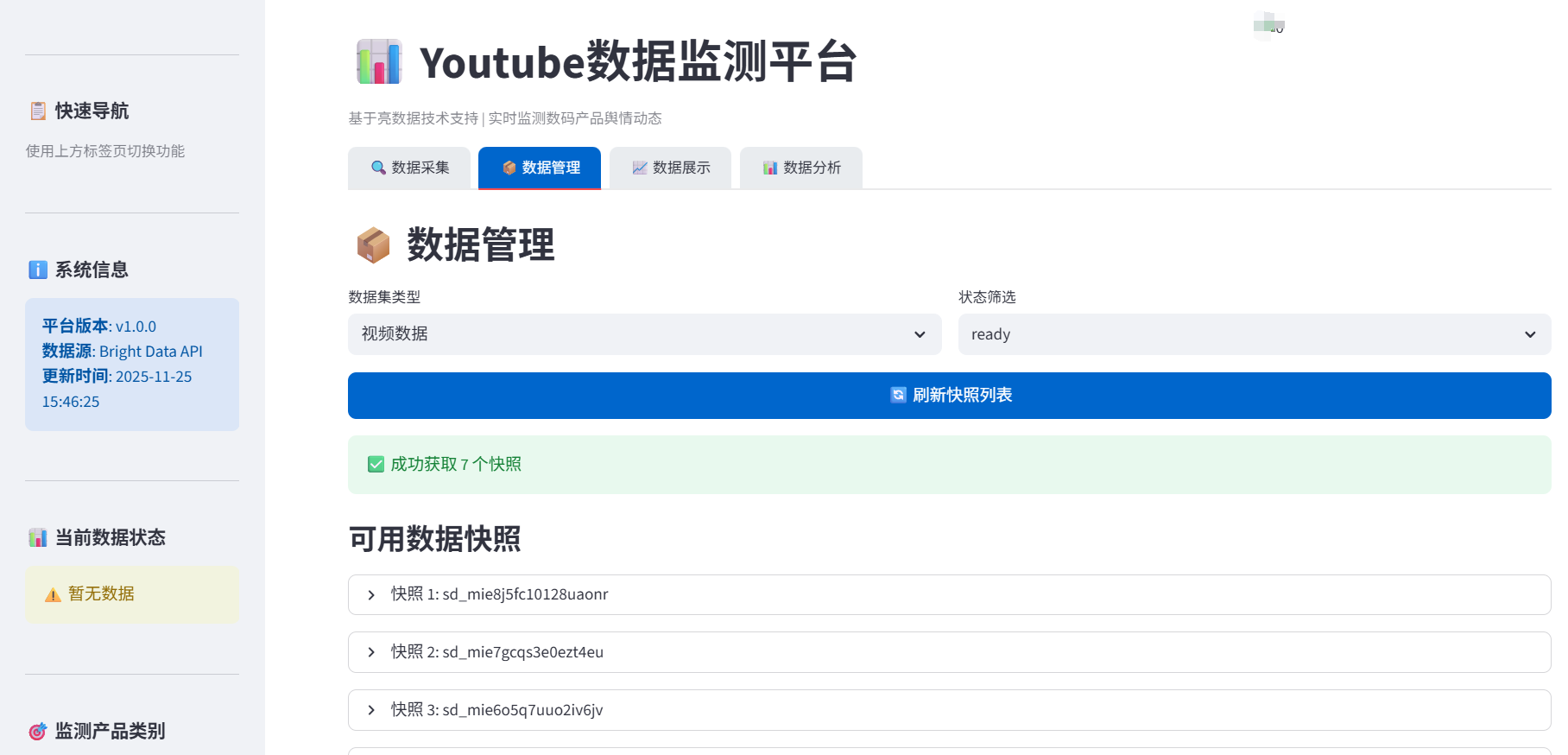Click the package icon beside 数据管理 heading
Image resolution: width=1568 pixels, height=755 pixels.
click(373, 245)
